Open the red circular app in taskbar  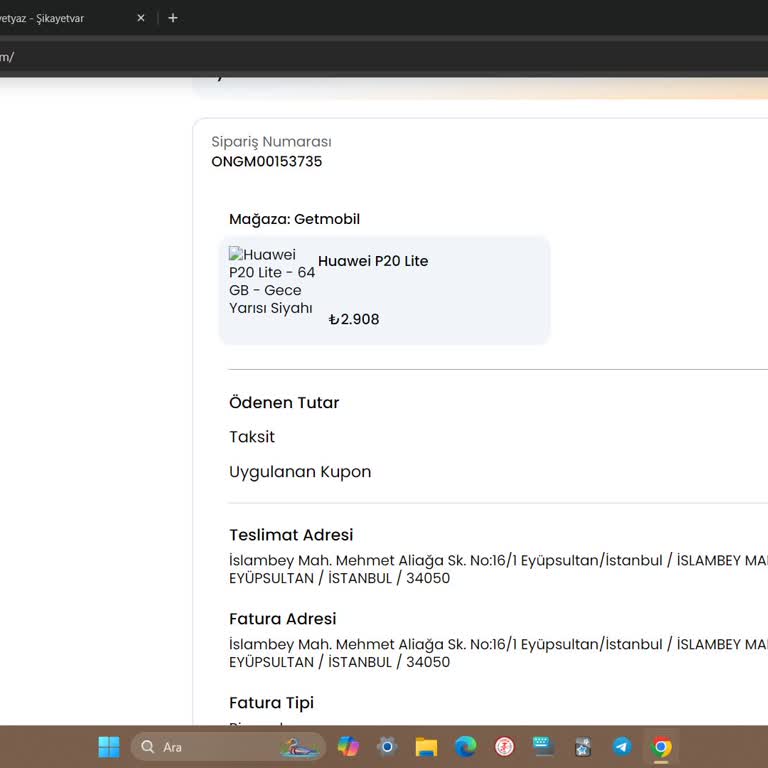click(x=505, y=747)
